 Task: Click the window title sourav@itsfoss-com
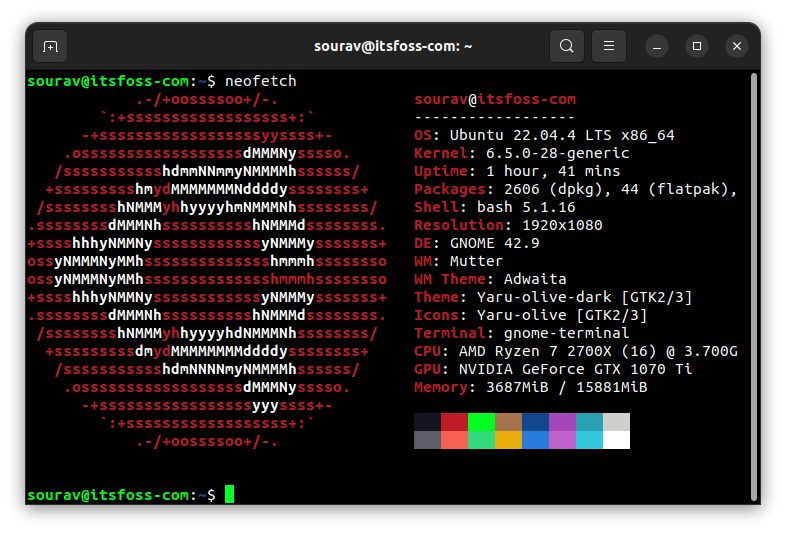click(393, 46)
